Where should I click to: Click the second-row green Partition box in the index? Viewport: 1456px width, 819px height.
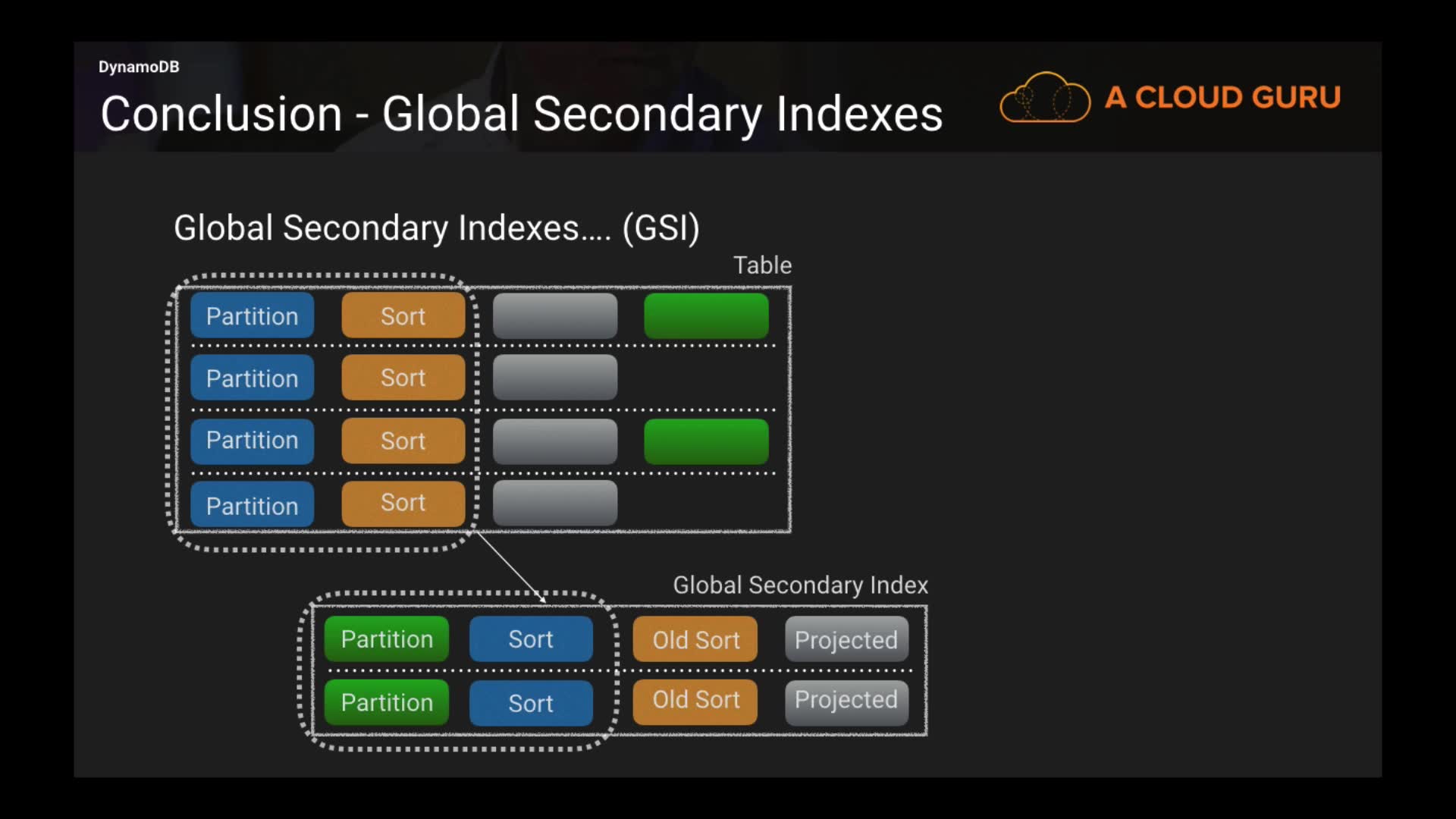pyautogui.click(x=387, y=702)
